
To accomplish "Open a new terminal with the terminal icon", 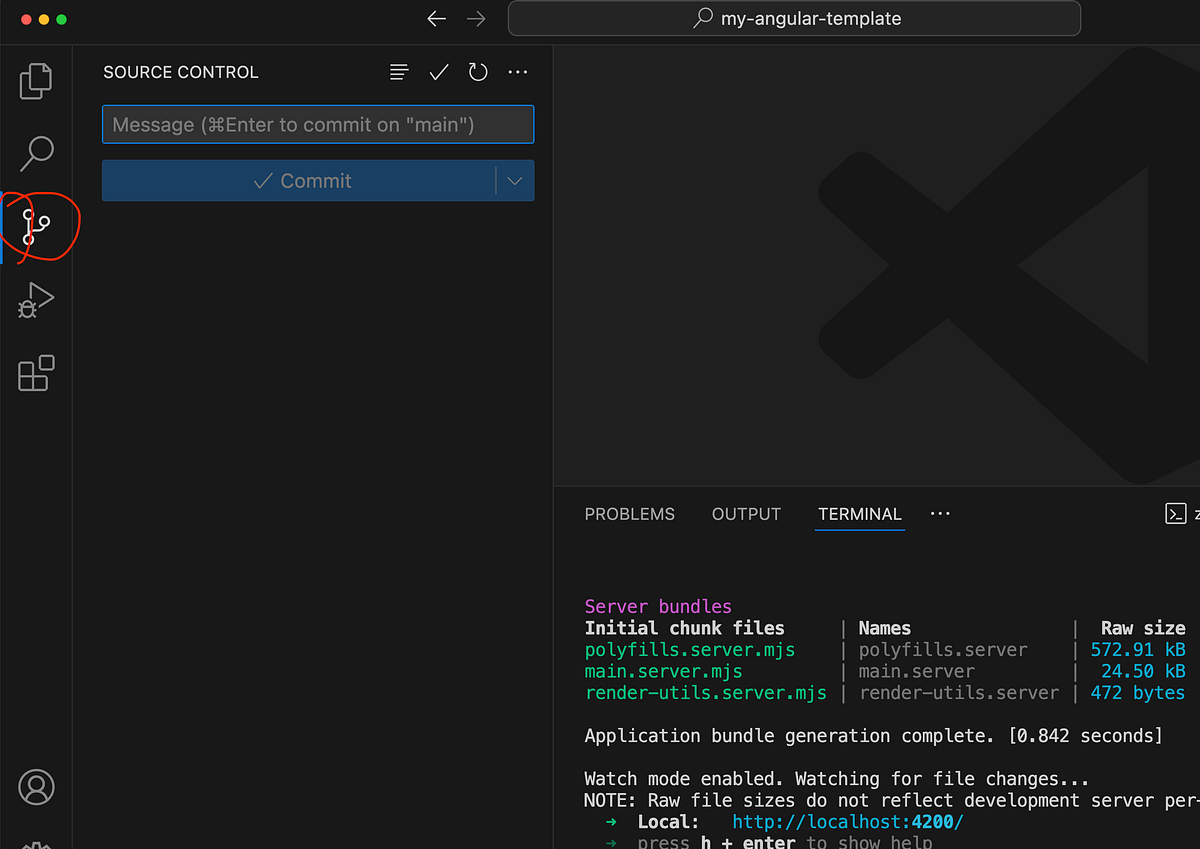I will click(1176, 513).
